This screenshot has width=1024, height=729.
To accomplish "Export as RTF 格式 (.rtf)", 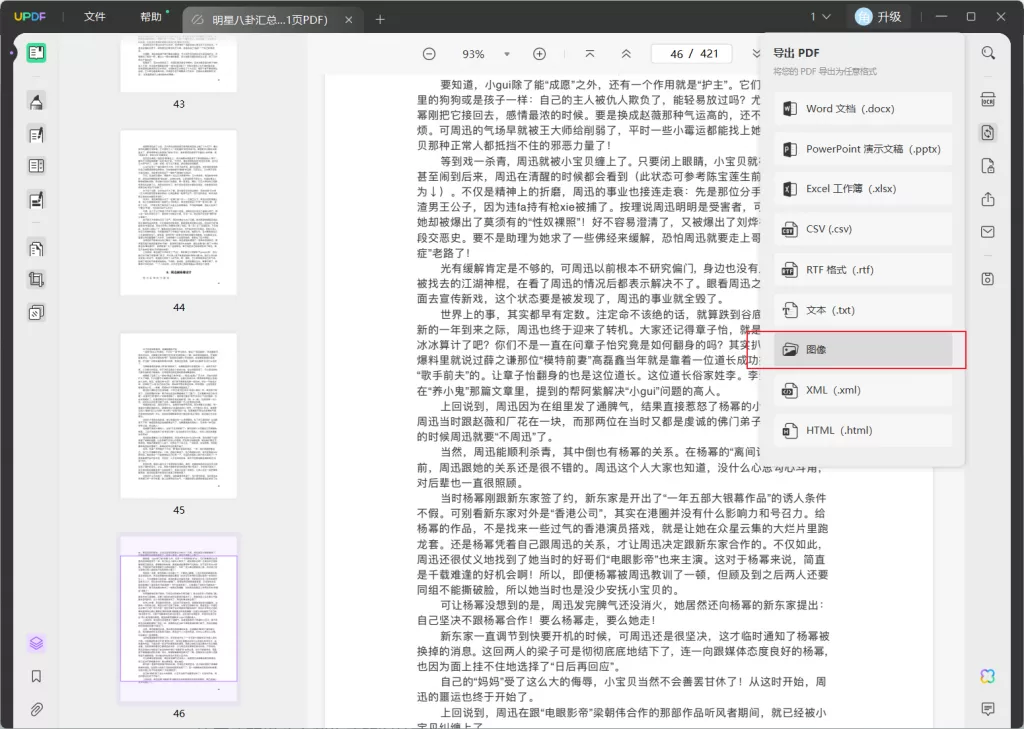I will point(863,270).
